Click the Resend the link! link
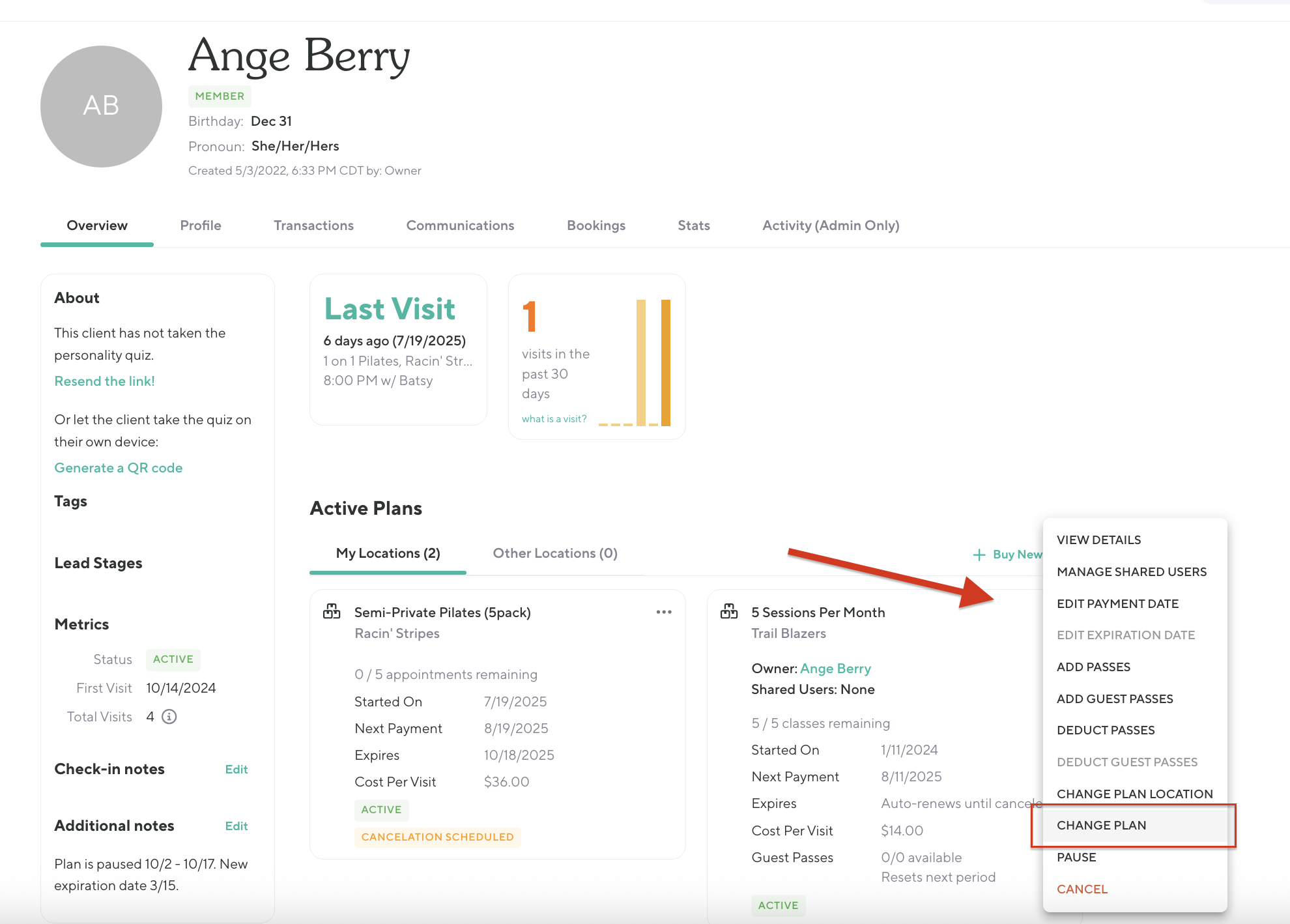 coord(104,381)
